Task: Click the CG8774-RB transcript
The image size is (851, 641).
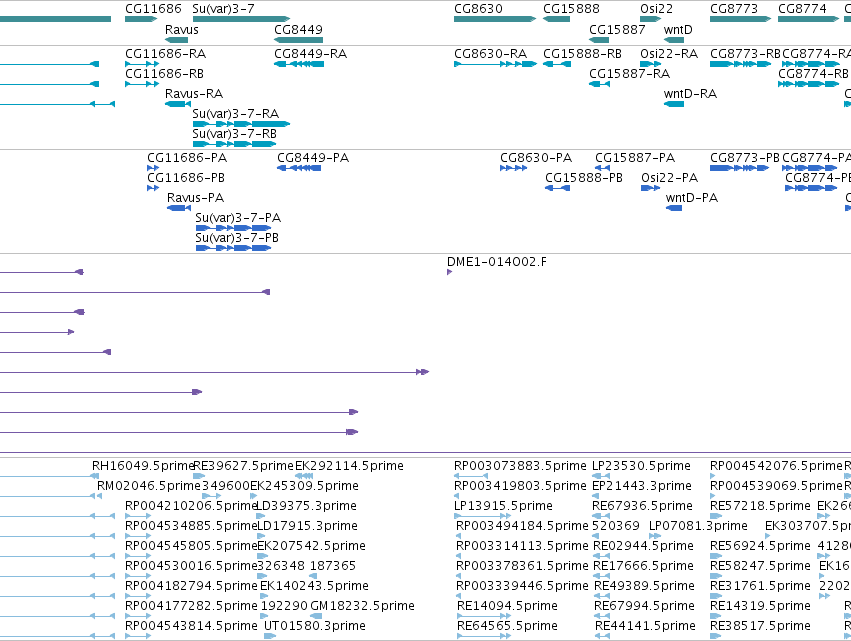Action: point(808,84)
